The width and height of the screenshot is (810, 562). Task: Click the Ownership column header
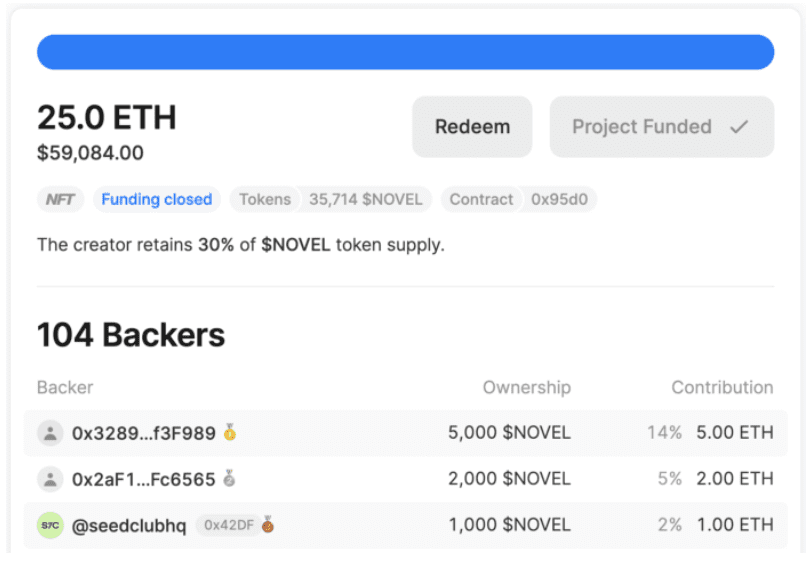coord(526,387)
